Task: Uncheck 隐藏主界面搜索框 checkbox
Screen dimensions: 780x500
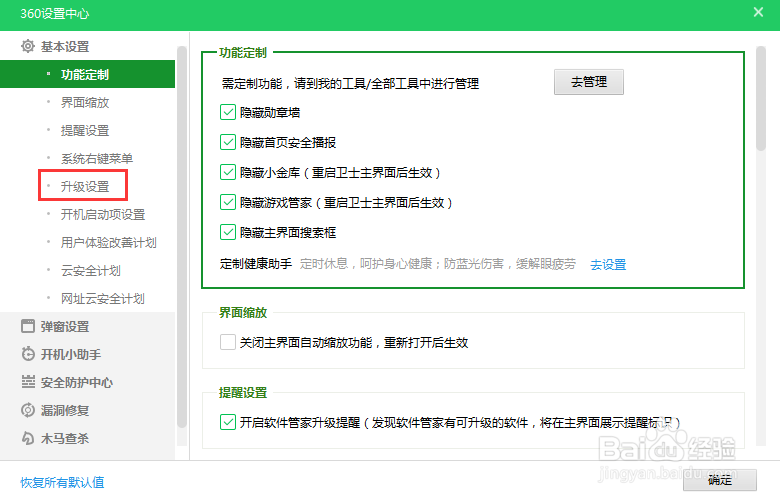Action: tap(228, 232)
